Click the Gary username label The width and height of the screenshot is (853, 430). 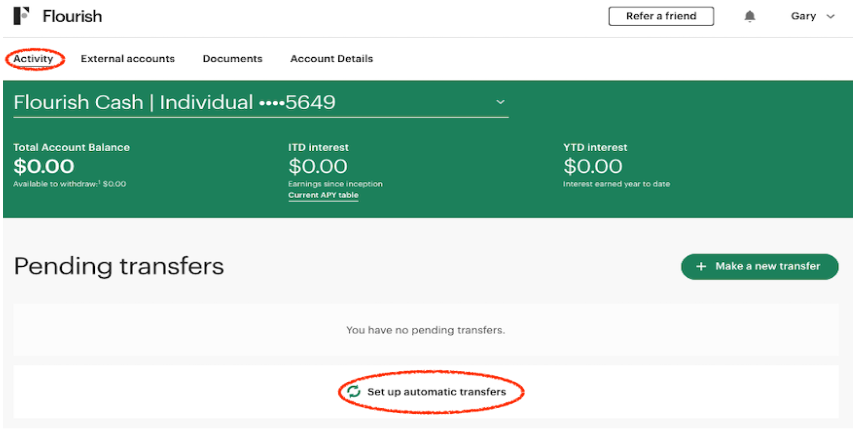coord(803,16)
